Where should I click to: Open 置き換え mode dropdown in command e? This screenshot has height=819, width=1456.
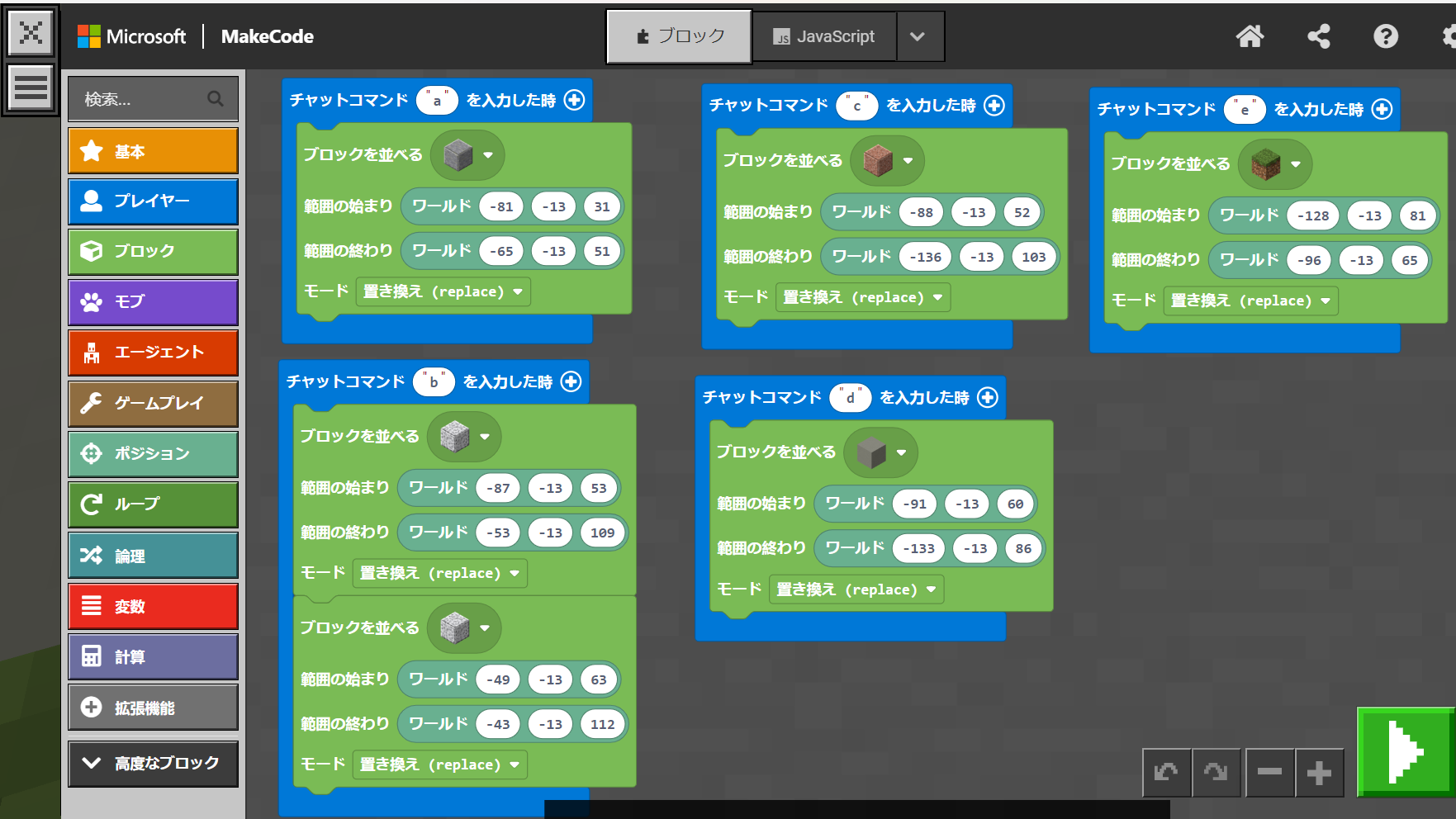pyautogui.click(x=1251, y=301)
